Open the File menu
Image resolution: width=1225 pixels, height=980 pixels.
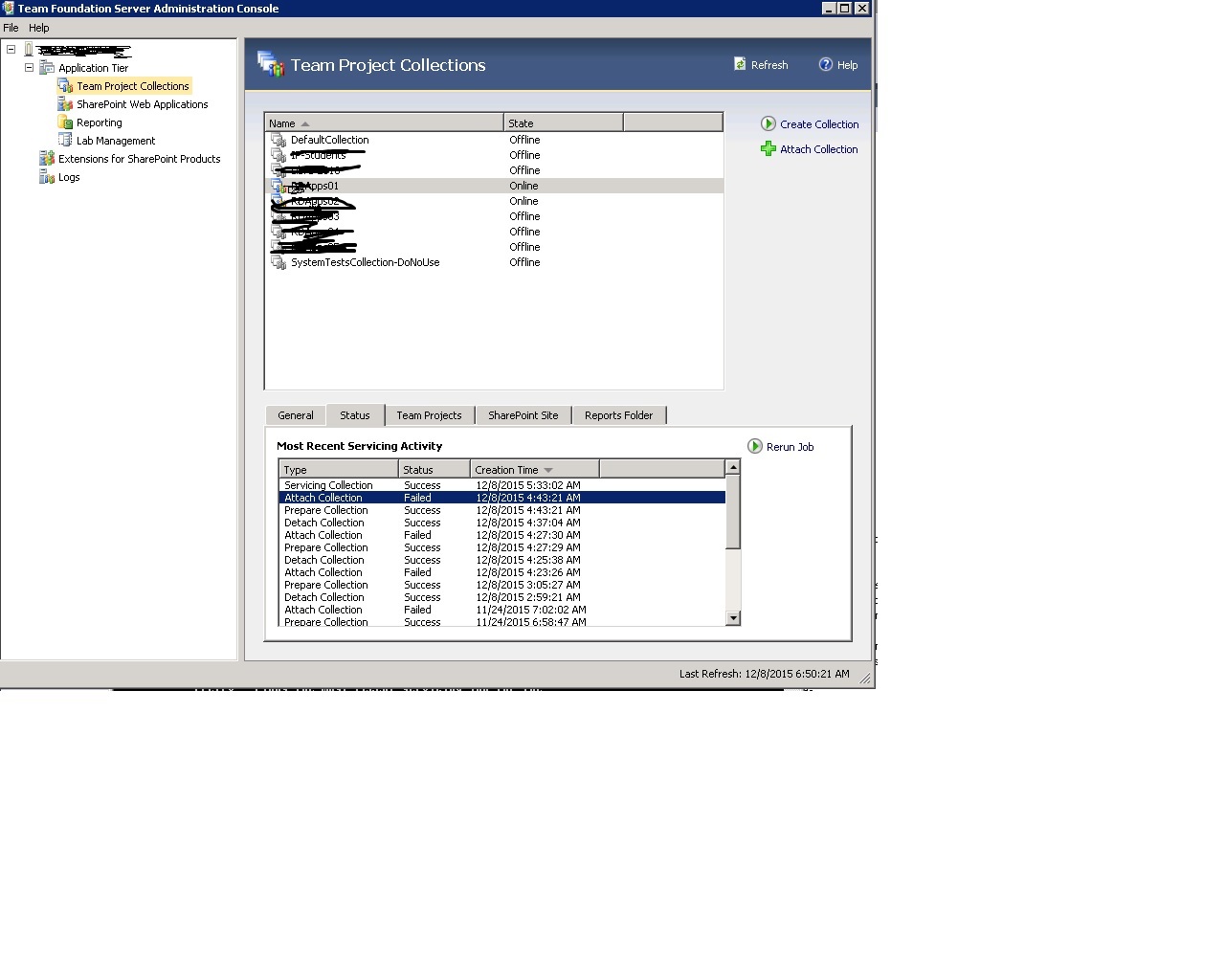(x=11, y=28)
